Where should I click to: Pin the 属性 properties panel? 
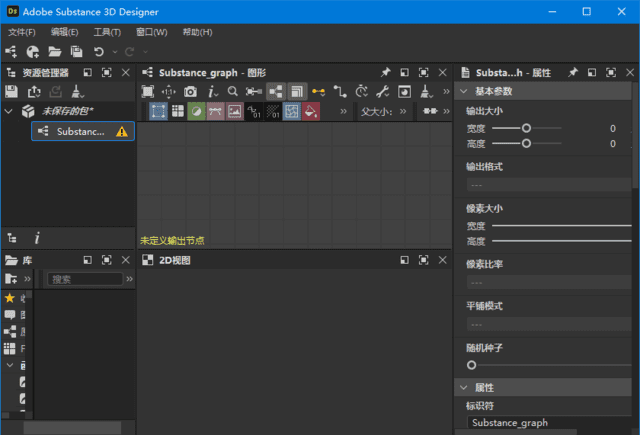573,72
